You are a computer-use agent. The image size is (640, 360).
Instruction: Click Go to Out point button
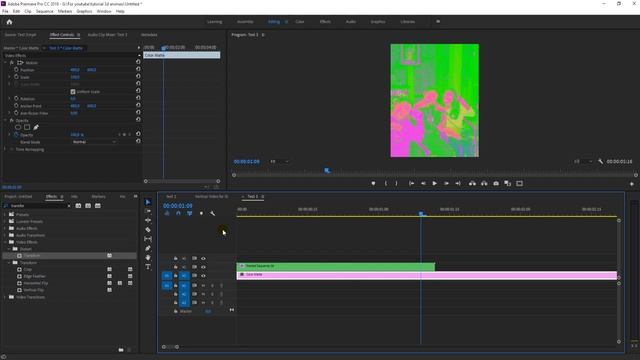tap(458, 184)
